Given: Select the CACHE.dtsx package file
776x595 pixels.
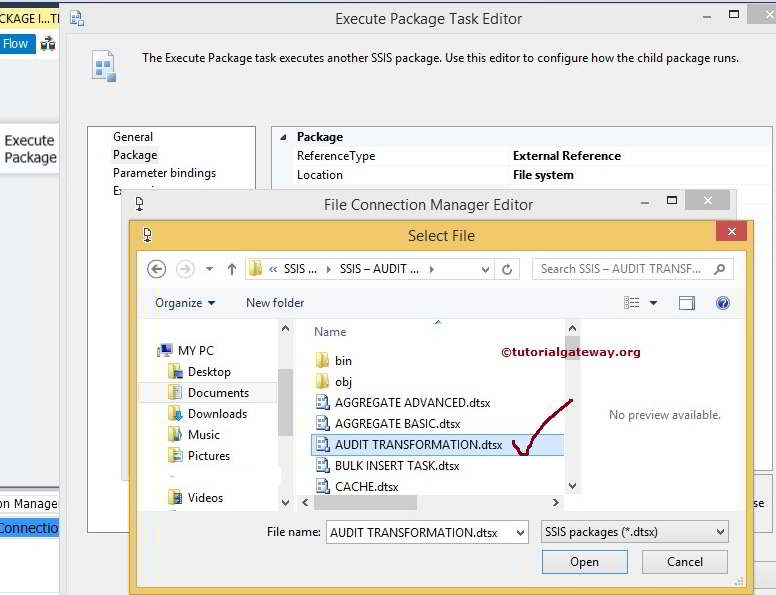Looking at the screenshot, I should click(x=366, y=486).
